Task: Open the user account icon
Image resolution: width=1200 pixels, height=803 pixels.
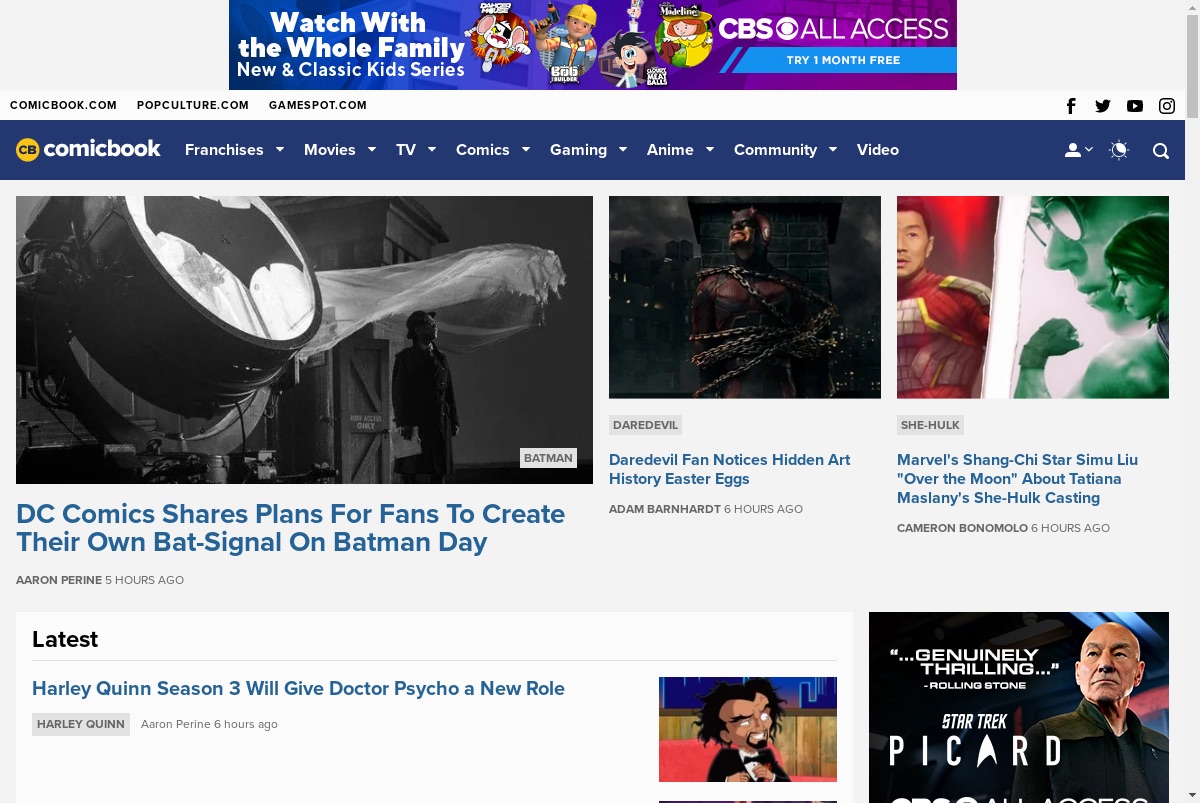Action: click(x=1073, y=150)
